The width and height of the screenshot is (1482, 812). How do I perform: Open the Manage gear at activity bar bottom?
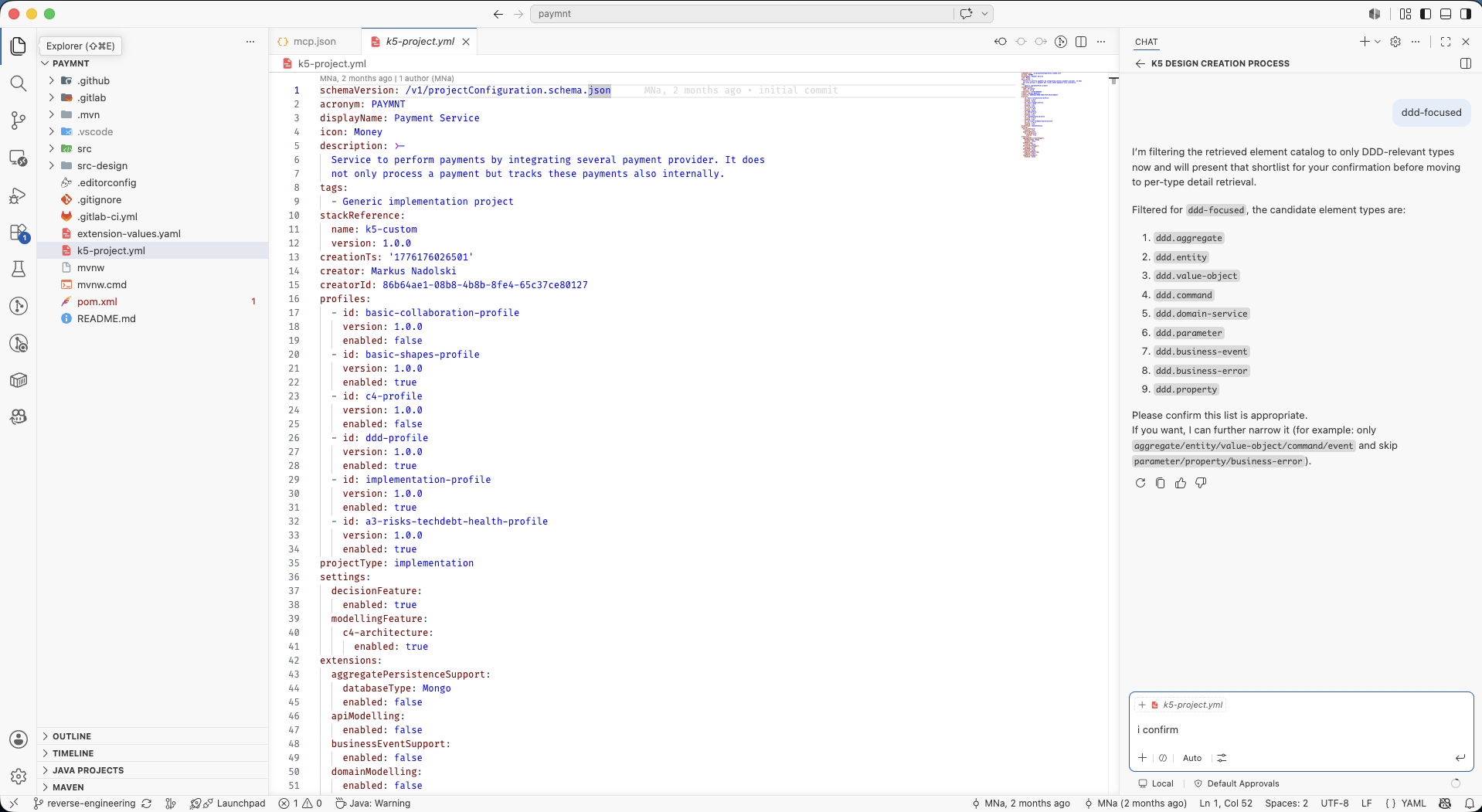tap(19, 776)
